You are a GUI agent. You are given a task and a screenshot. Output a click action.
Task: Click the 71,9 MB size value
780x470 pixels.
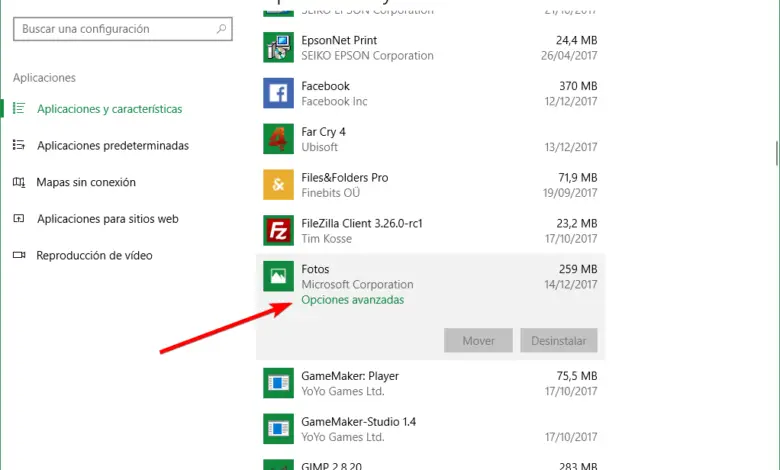[578, 178]
